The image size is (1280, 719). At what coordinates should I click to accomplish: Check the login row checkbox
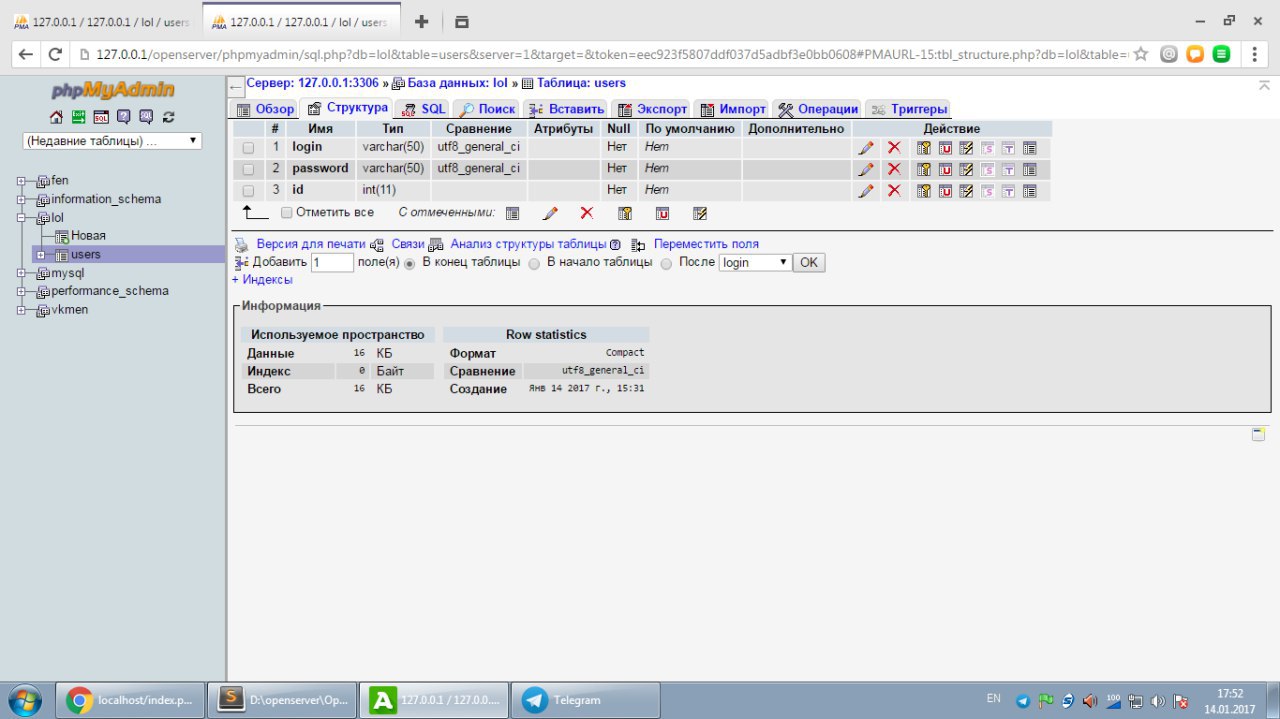pos(248,148)
